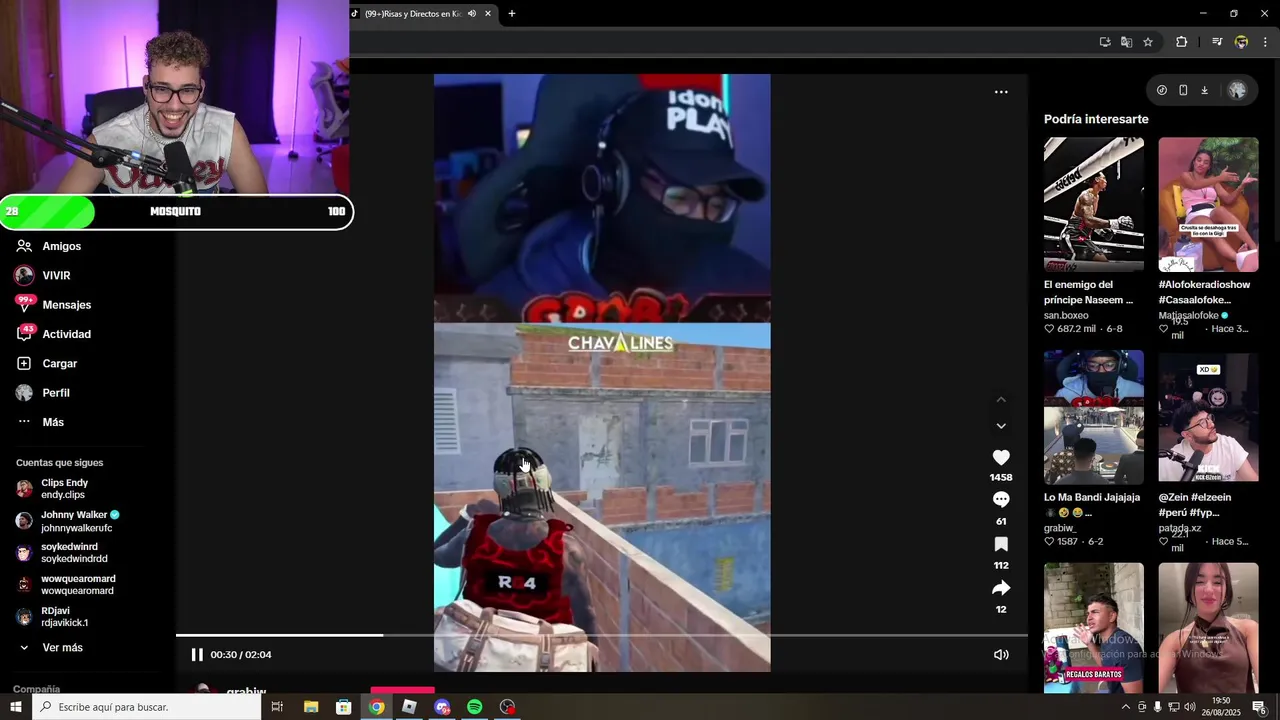Click the TikTok coin icon in the top pill

pyautogui.click(x=1161, y=90)
